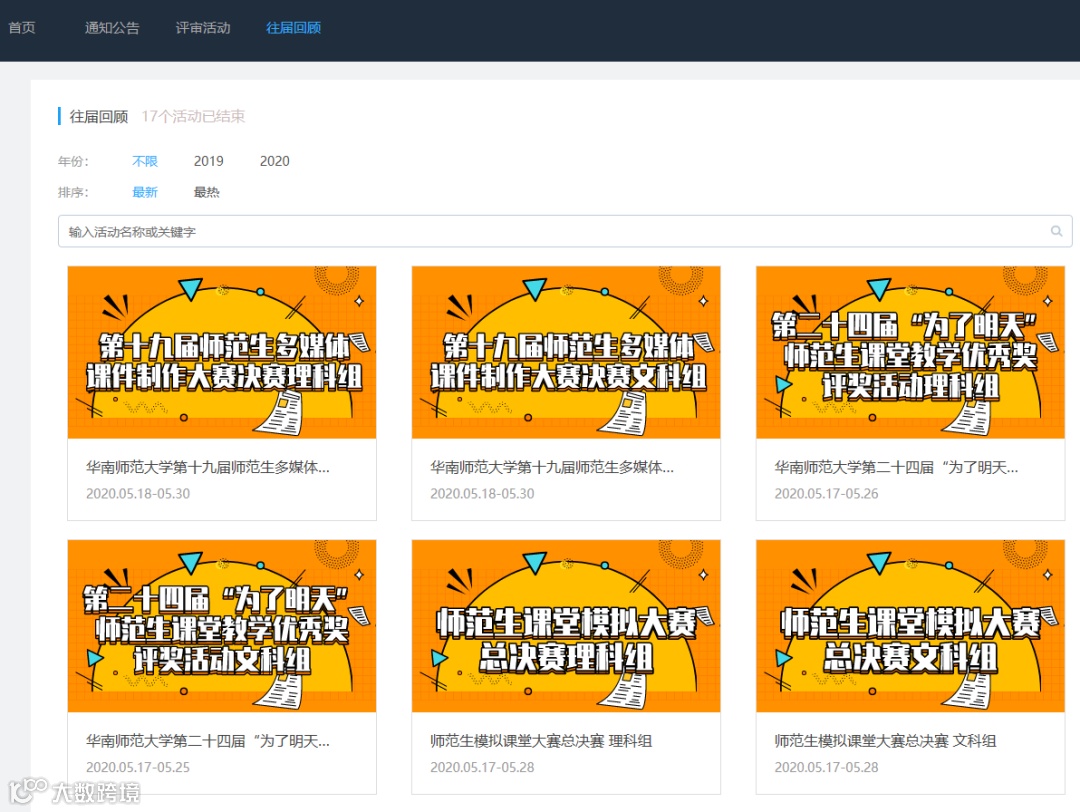Focus the activity name search field
The height and width of the screenshot is (812, 1080).
point(565,231)
